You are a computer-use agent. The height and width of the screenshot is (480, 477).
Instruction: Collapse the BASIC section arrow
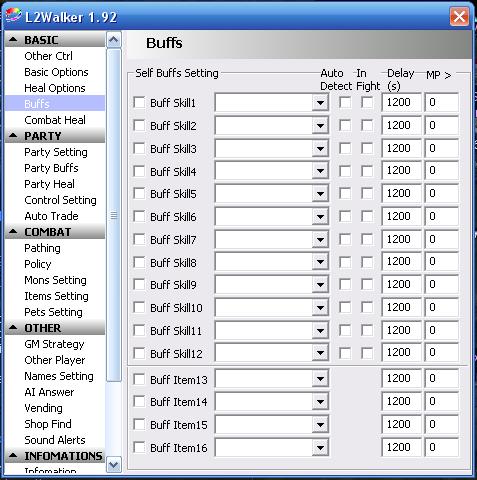coord(13,40)
